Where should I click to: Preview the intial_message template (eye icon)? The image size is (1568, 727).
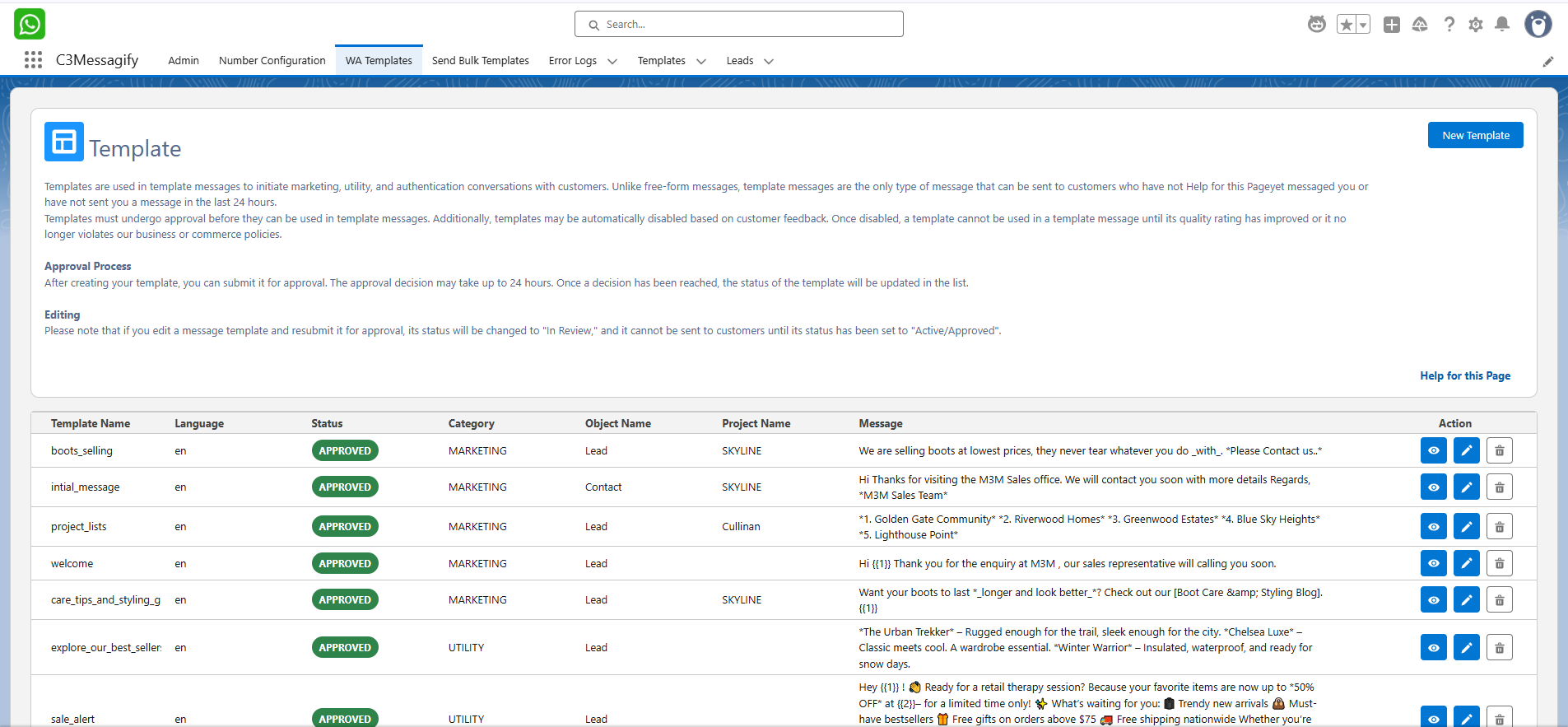coord(1434,487)
